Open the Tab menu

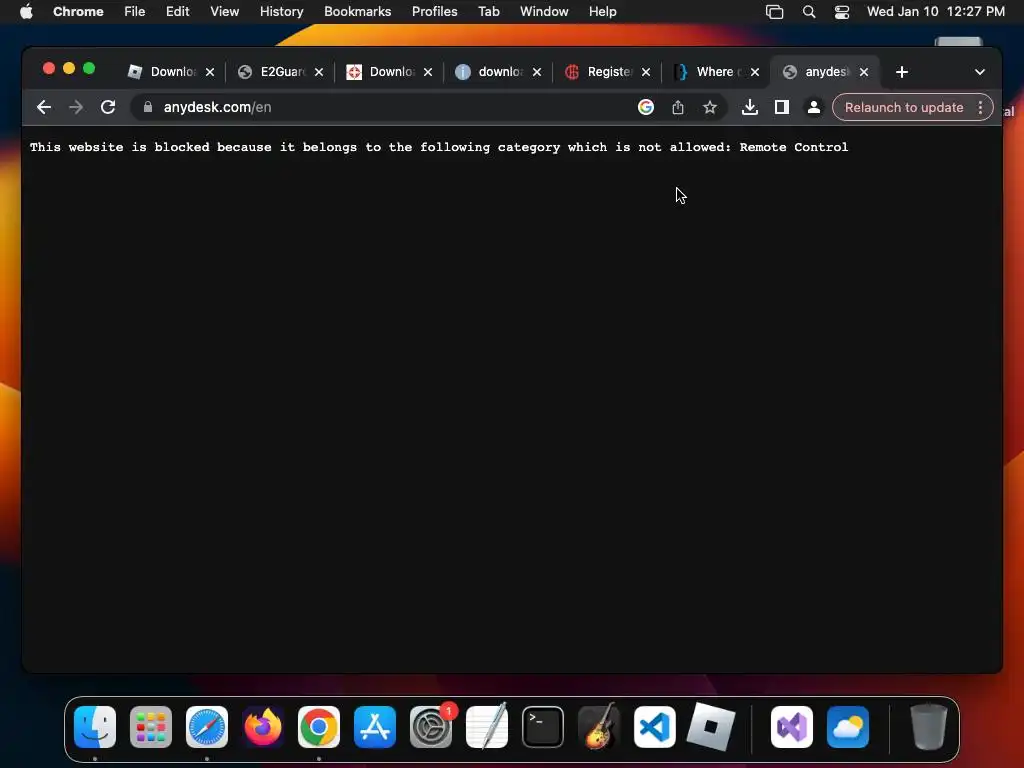coord(488,12)
